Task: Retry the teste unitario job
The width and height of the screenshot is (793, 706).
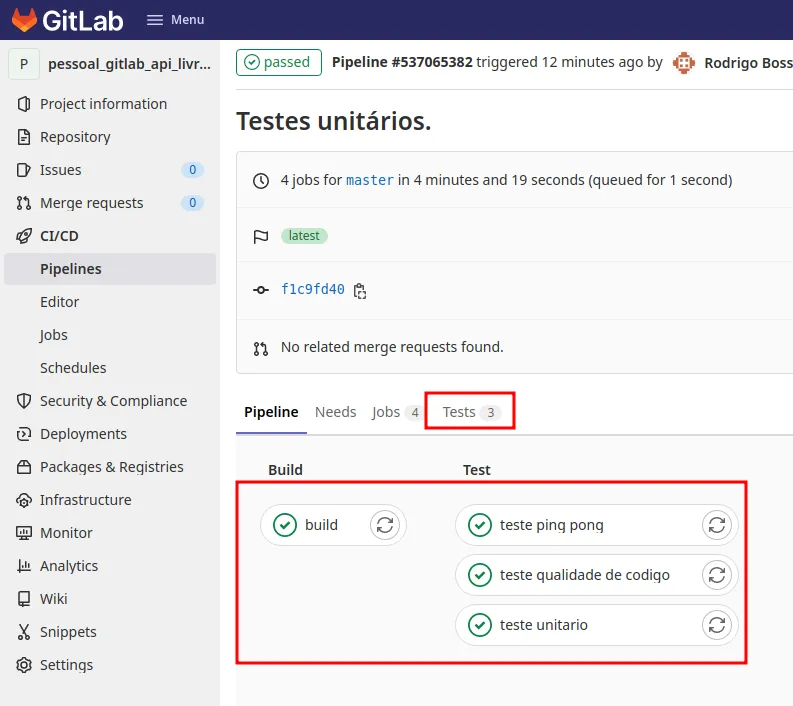Action: click(717, 625)
